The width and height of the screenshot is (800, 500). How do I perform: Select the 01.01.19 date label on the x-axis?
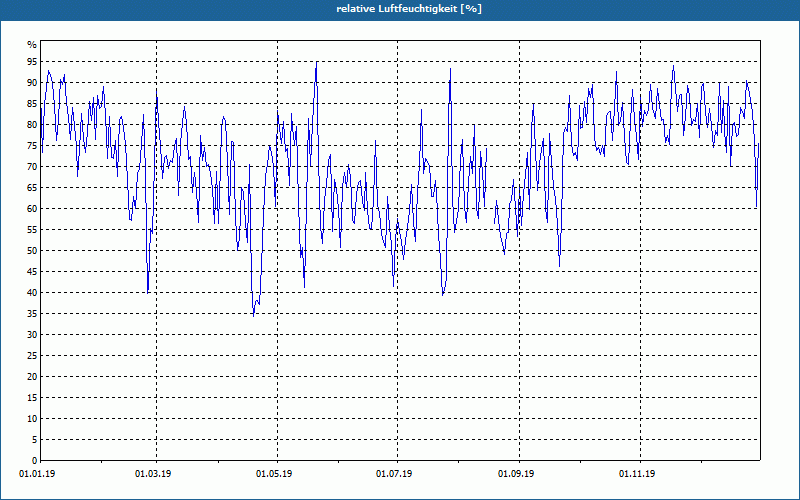[38, 474]
